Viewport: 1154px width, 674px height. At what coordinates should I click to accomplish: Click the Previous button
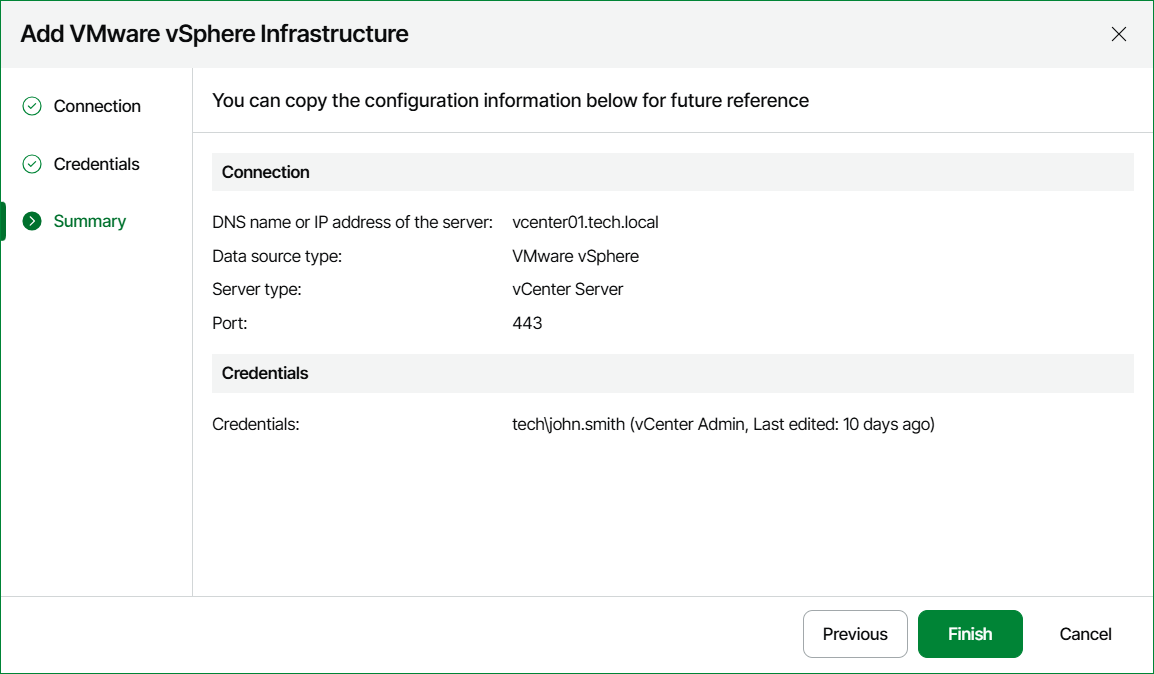coord(855,634)
